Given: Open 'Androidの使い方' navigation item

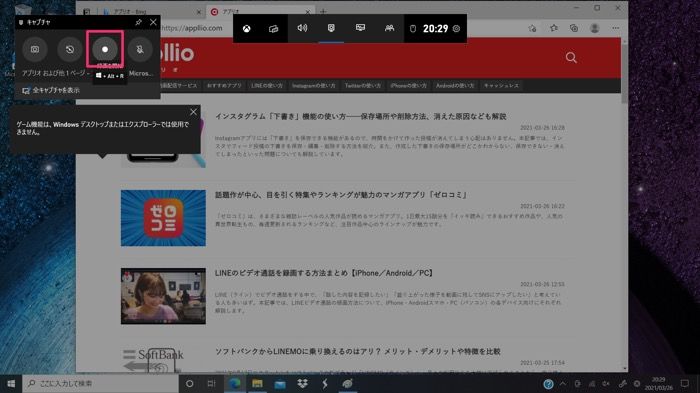Looking at the screenshot, I should [455, 85].
